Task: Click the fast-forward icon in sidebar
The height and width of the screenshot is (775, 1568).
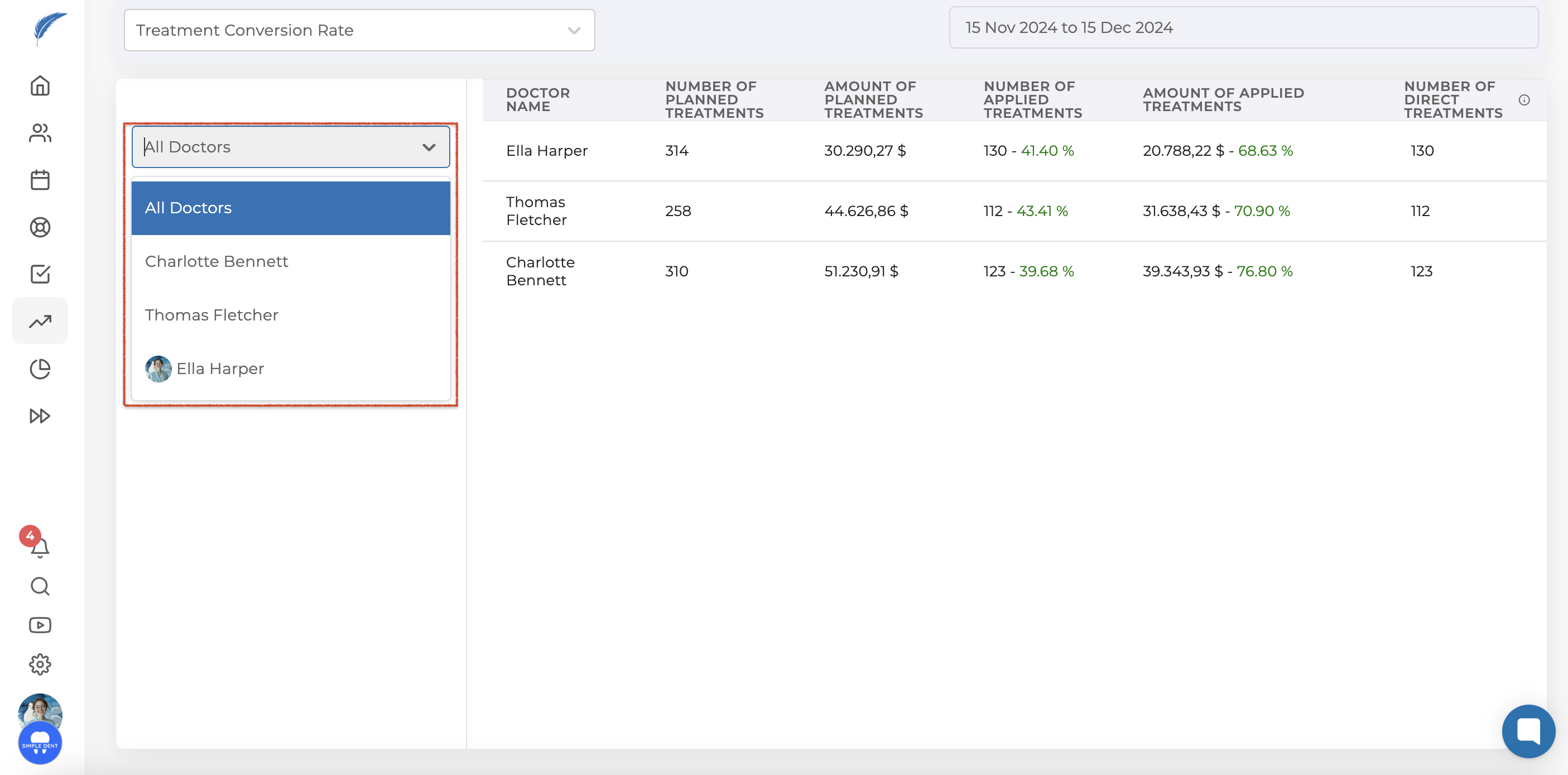Action: coord(40,416)
